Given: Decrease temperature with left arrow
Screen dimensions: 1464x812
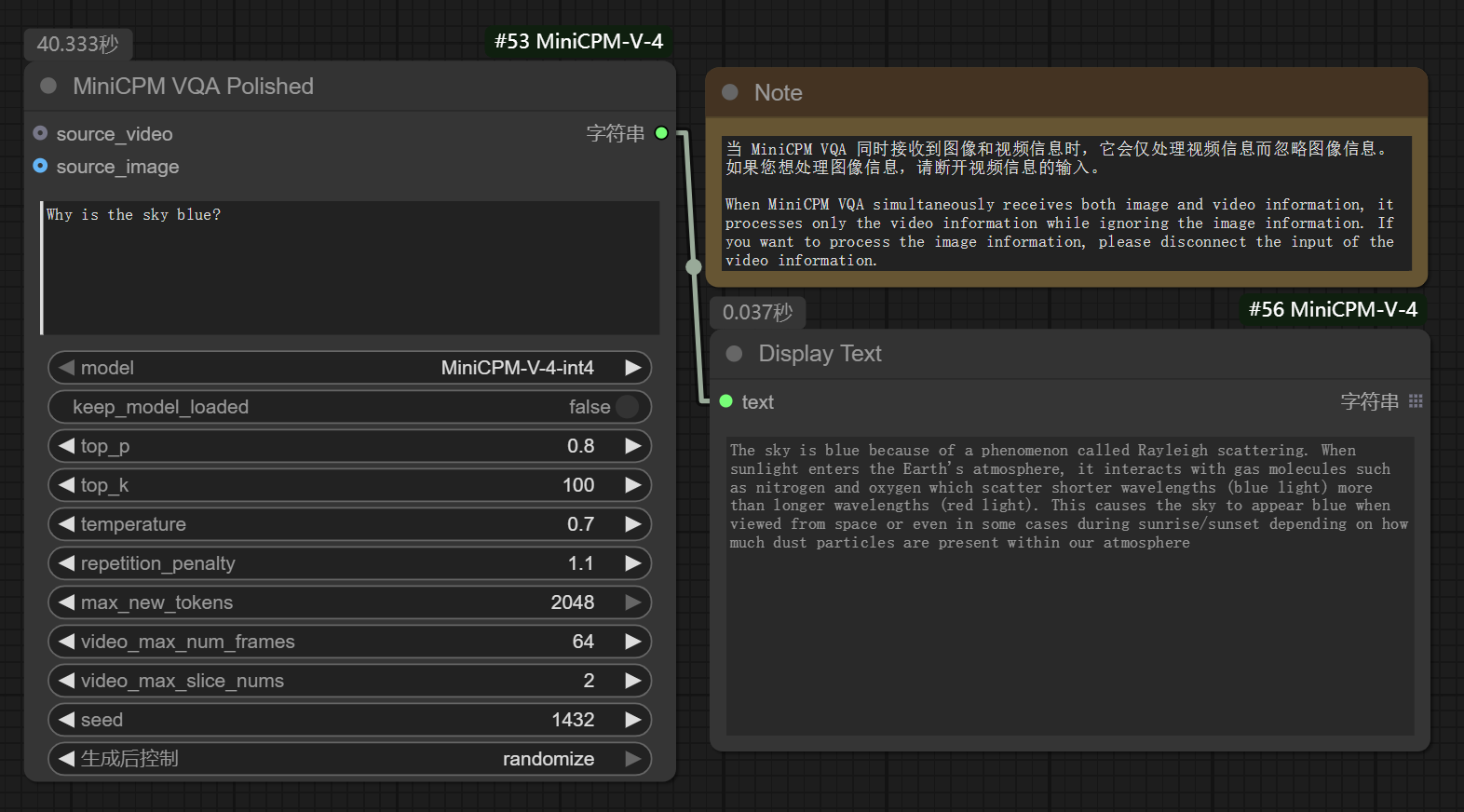Looking at the screenshot, I should tap(66, 524).
